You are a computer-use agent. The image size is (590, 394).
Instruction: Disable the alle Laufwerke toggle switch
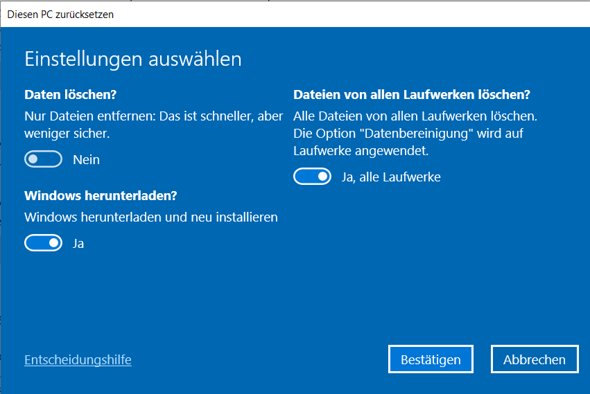tap(312, 176)
